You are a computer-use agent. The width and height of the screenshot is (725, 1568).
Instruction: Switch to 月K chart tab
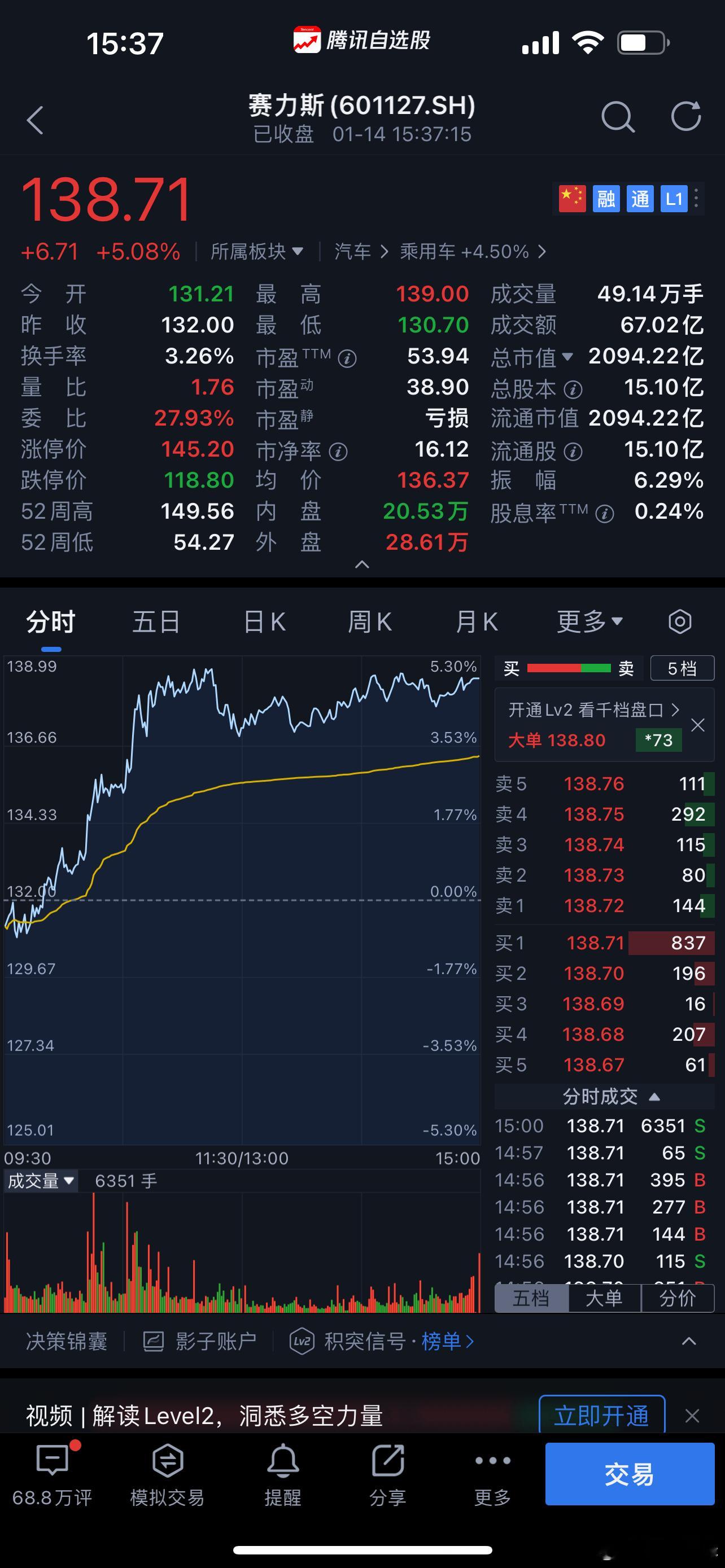pos(477,621)
